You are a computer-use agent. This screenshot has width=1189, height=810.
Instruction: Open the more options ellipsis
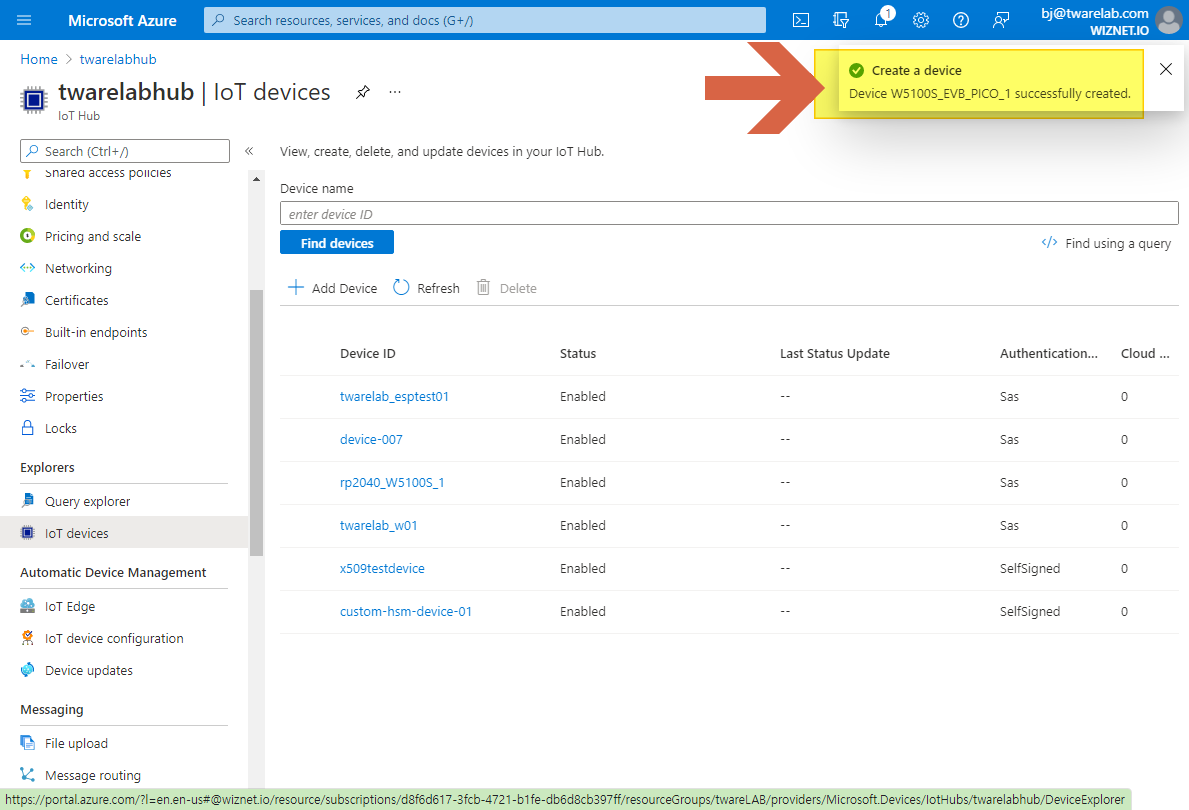tap(395, 93)
